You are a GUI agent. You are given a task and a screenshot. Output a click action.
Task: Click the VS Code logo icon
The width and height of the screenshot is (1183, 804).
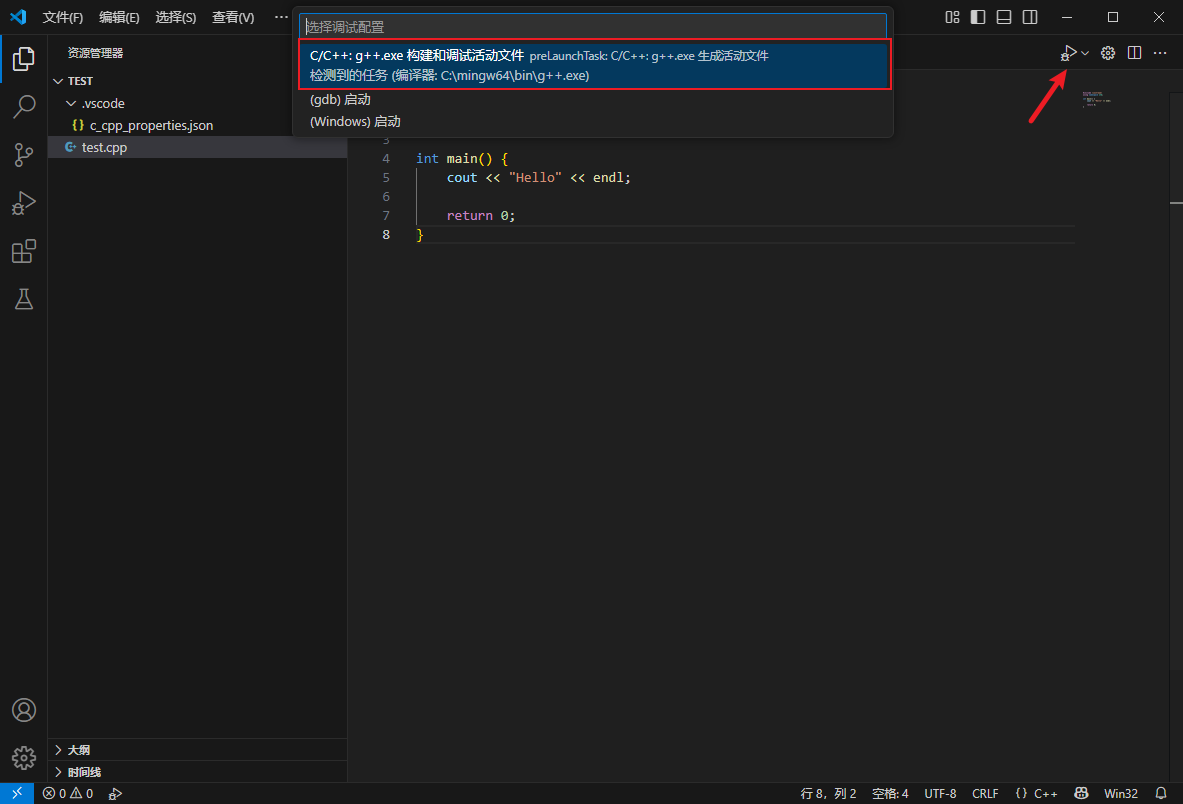click(x=18, y=17)
